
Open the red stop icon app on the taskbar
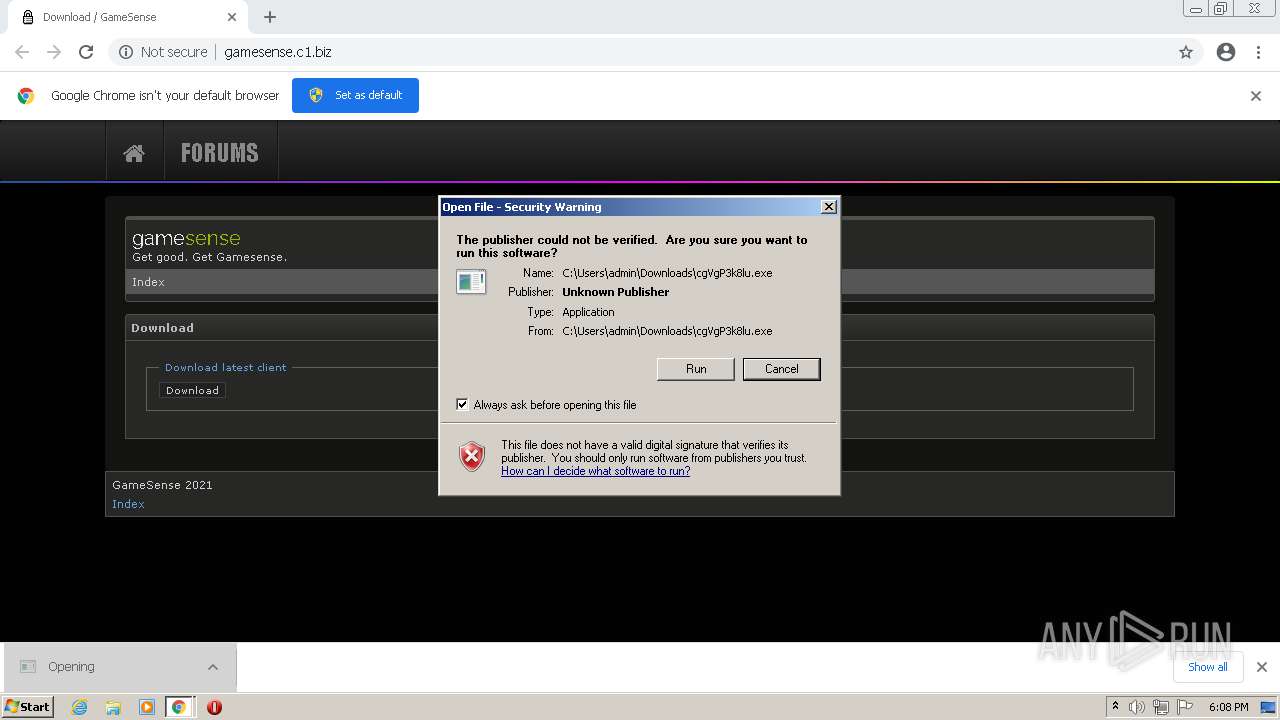pos(214,707)
